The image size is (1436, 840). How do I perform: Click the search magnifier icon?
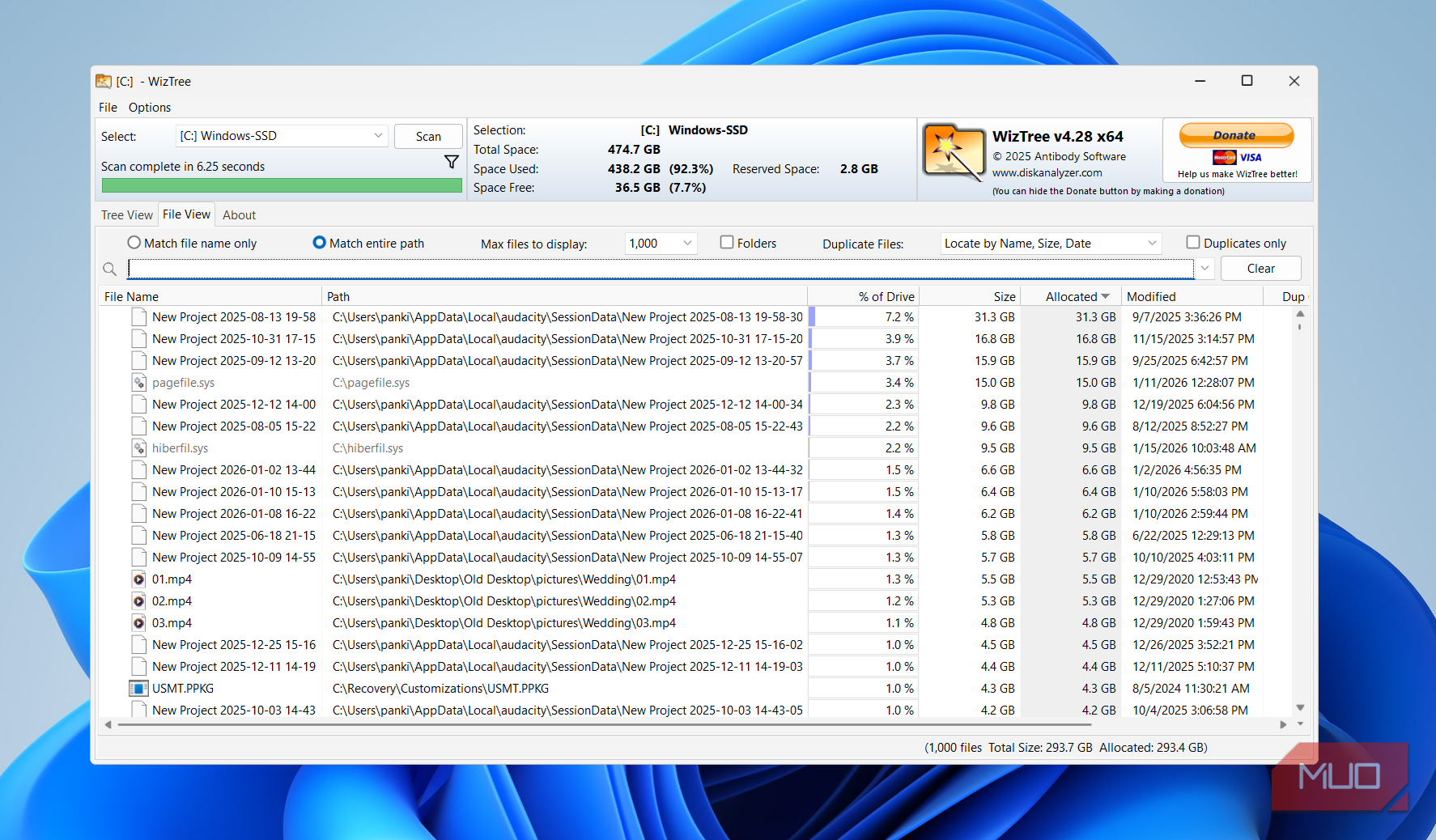(x=110, y=269)
